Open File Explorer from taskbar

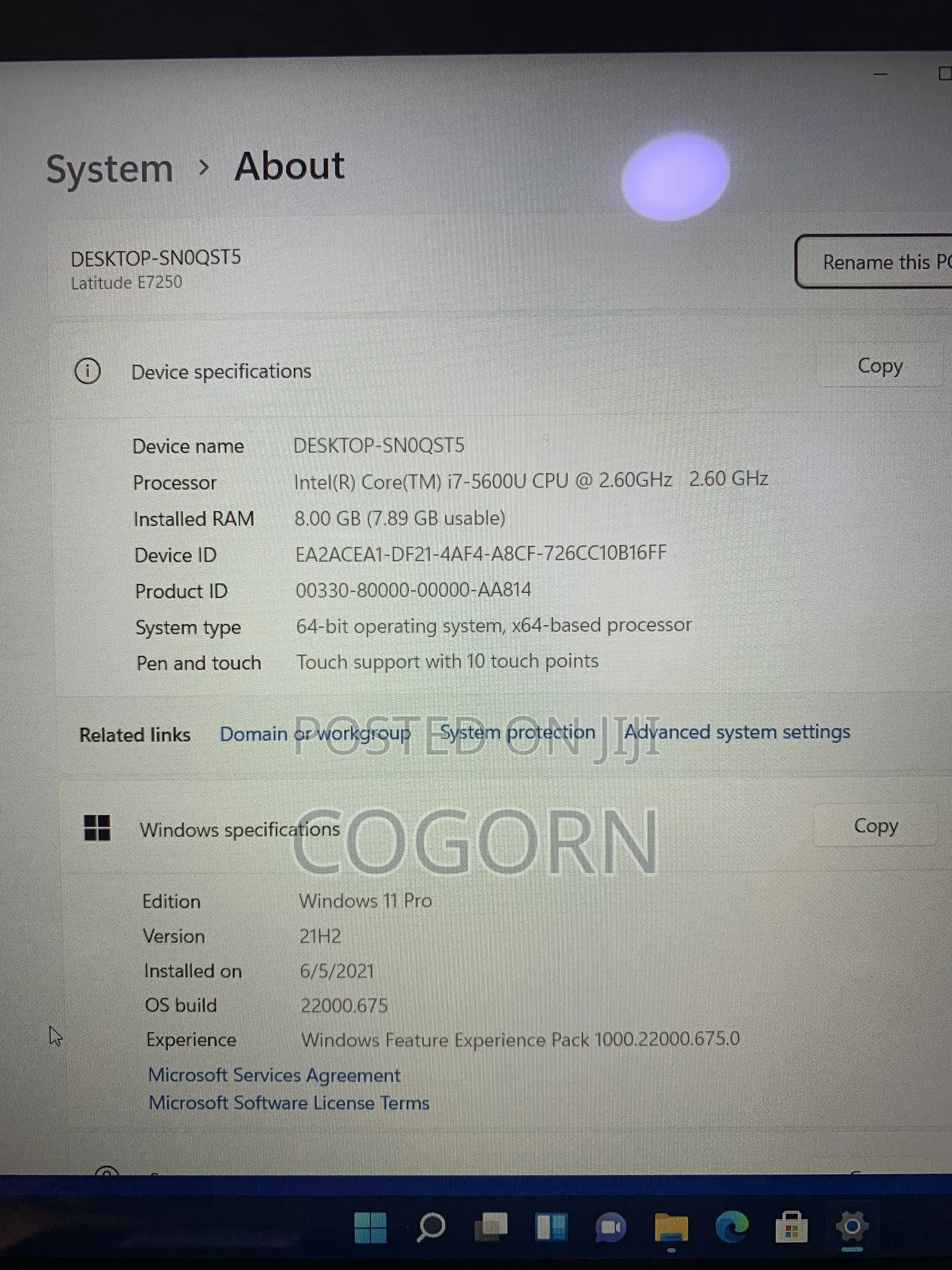(x=671, y=1228)
